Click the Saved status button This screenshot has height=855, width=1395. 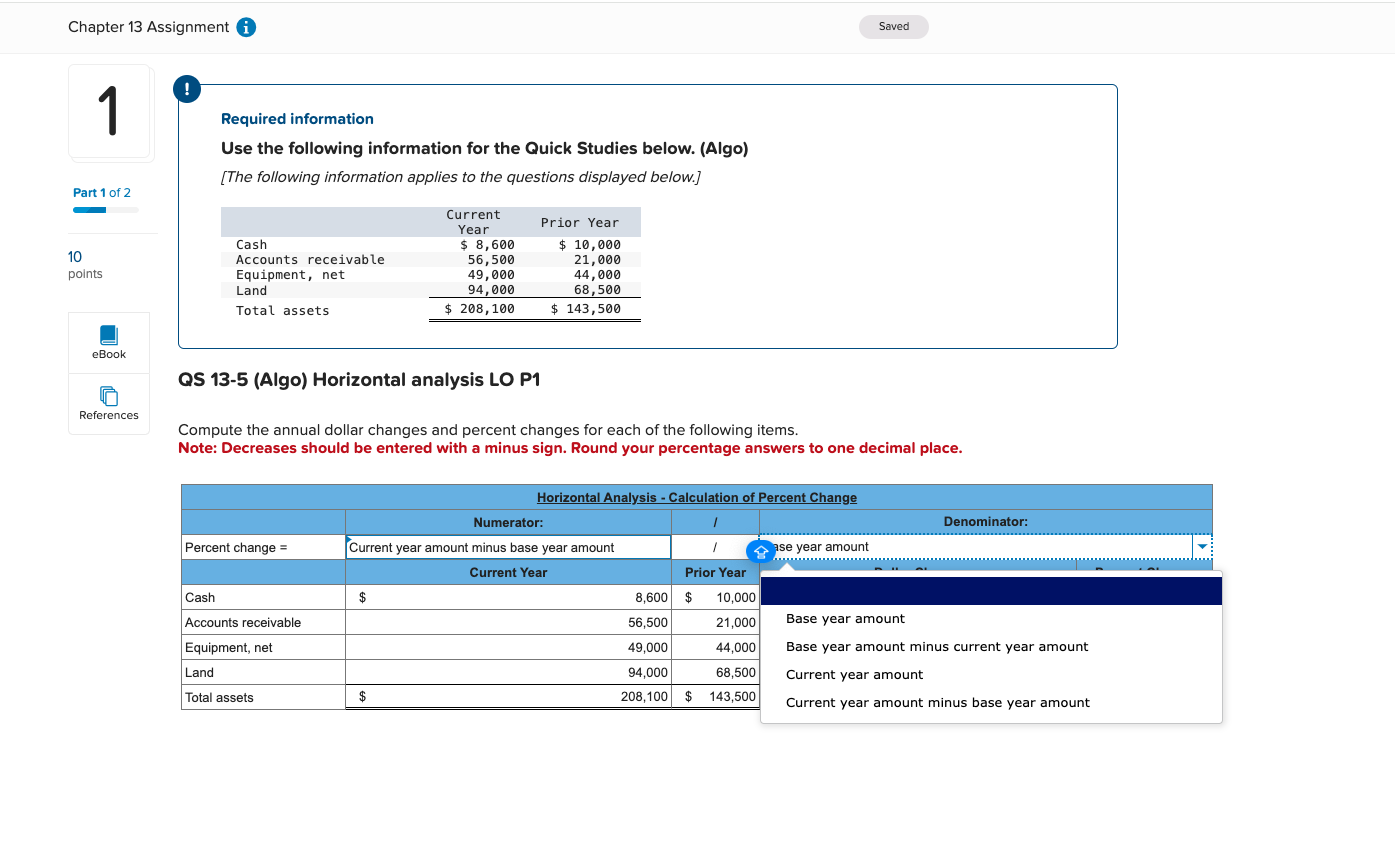pos(894,27)
